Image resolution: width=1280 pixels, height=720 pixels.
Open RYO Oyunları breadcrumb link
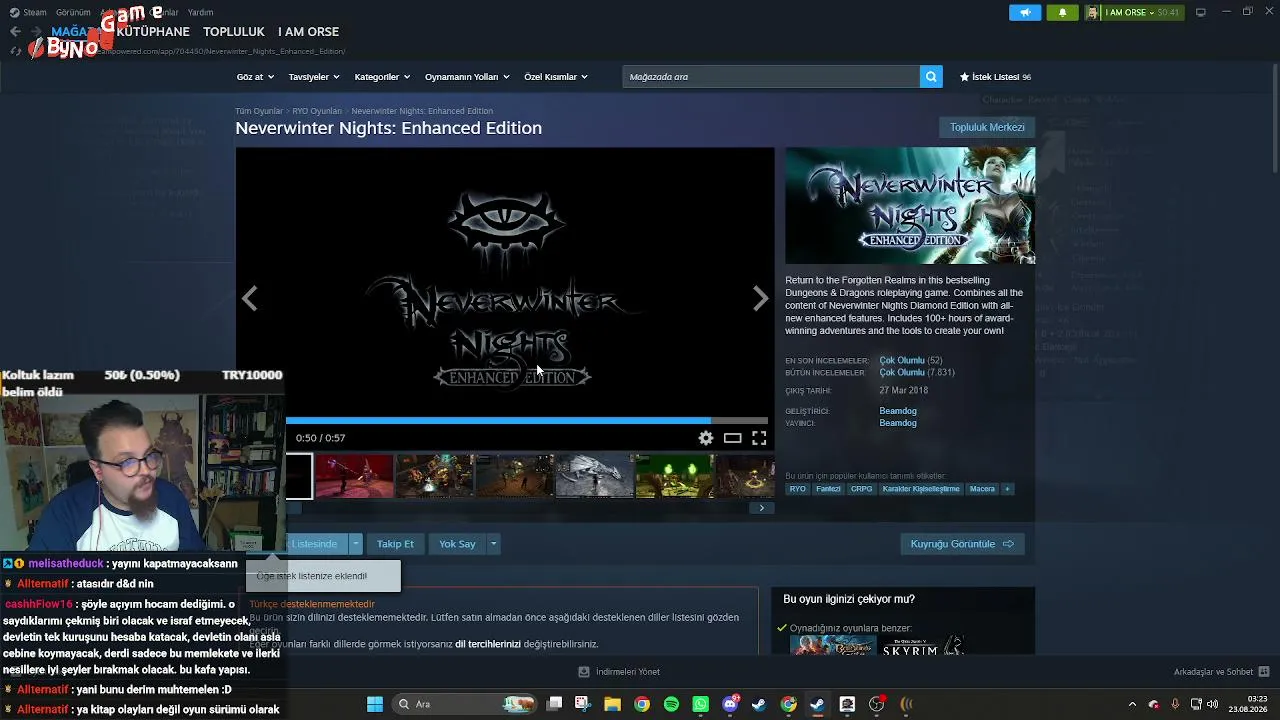(317, 111)
